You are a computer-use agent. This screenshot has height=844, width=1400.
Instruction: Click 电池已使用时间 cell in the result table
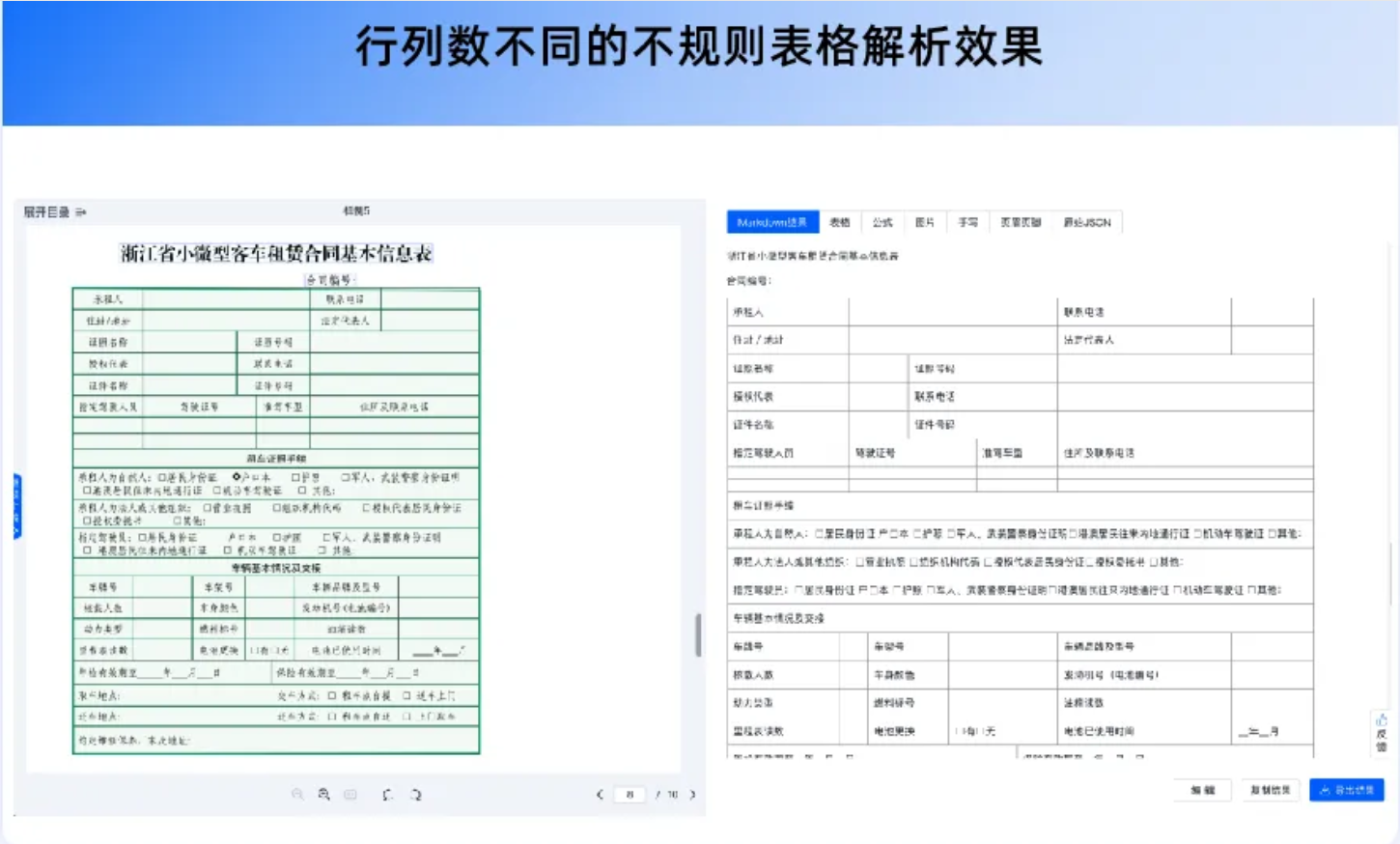tap(1144, 731)
